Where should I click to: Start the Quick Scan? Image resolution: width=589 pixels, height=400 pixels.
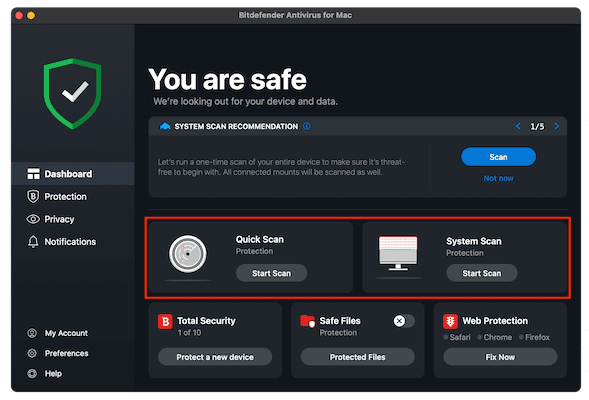(271, 273)
